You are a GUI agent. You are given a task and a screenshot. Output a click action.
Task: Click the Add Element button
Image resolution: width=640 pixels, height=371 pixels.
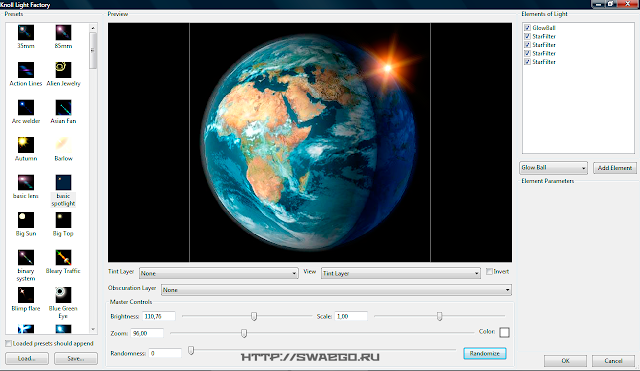pyautogui.click(x=615, y=168)
